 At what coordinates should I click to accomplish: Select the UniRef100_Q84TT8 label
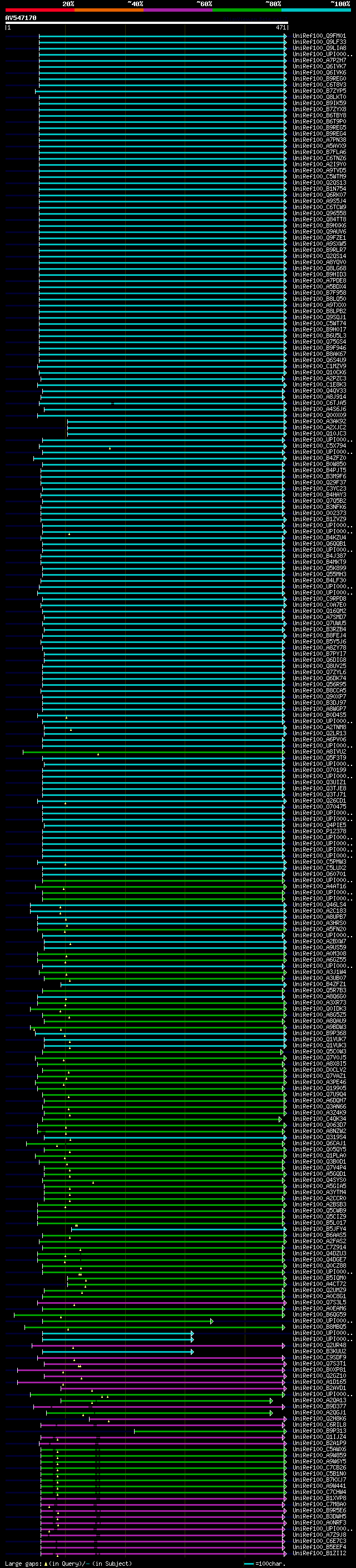(319, 219)
